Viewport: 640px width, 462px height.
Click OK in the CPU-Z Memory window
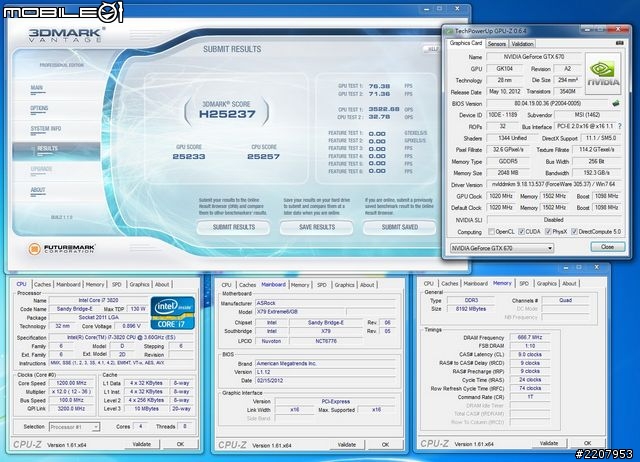tap(587, 443)
